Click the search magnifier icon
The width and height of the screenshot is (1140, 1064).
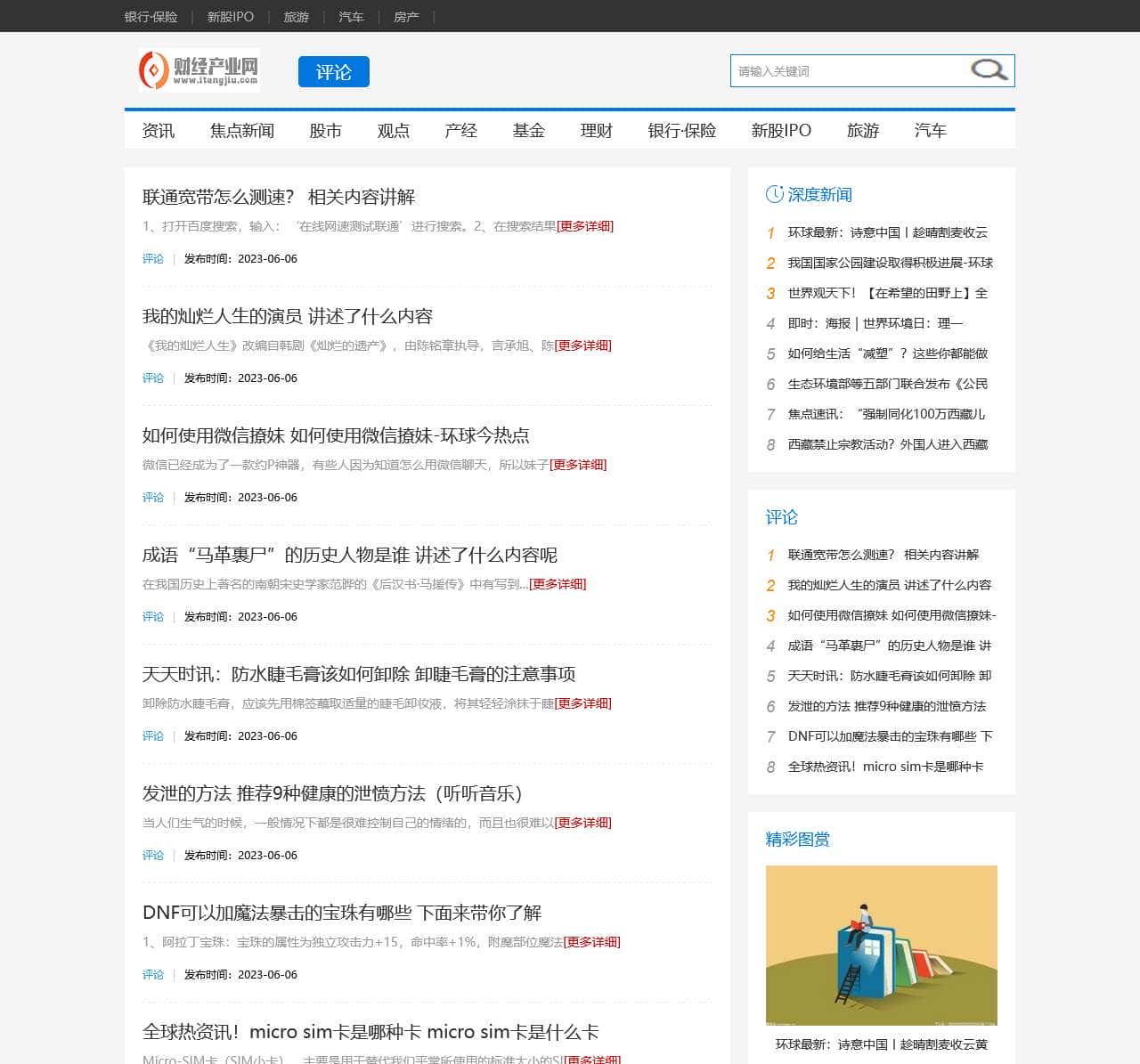tap(989, 69)
